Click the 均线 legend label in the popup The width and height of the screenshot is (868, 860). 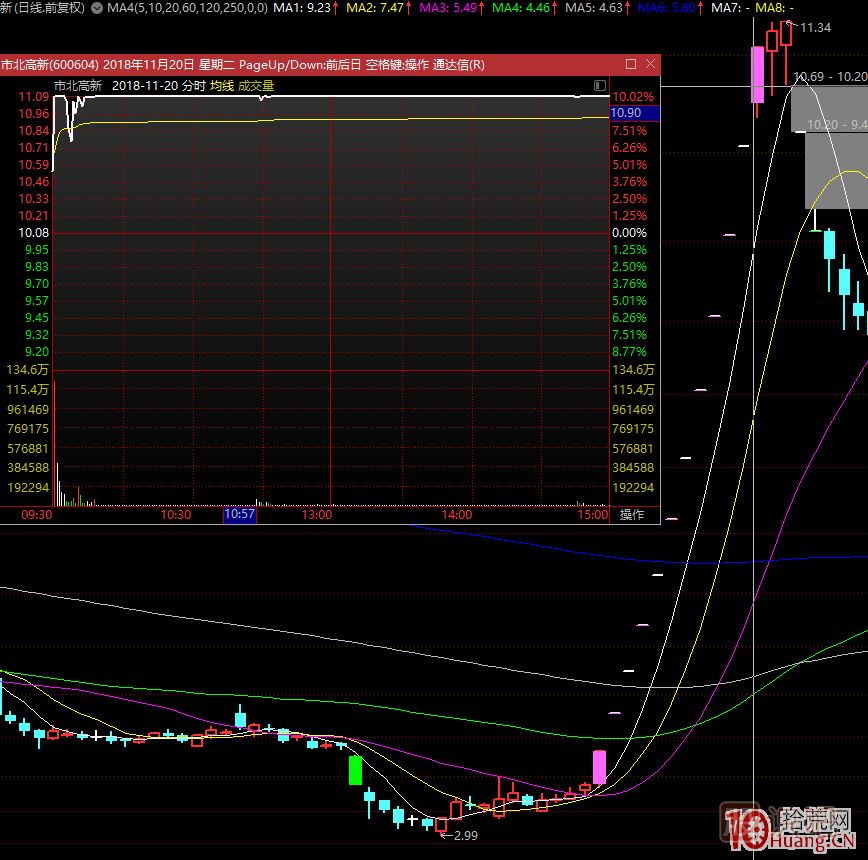click(x=221, y=86)
